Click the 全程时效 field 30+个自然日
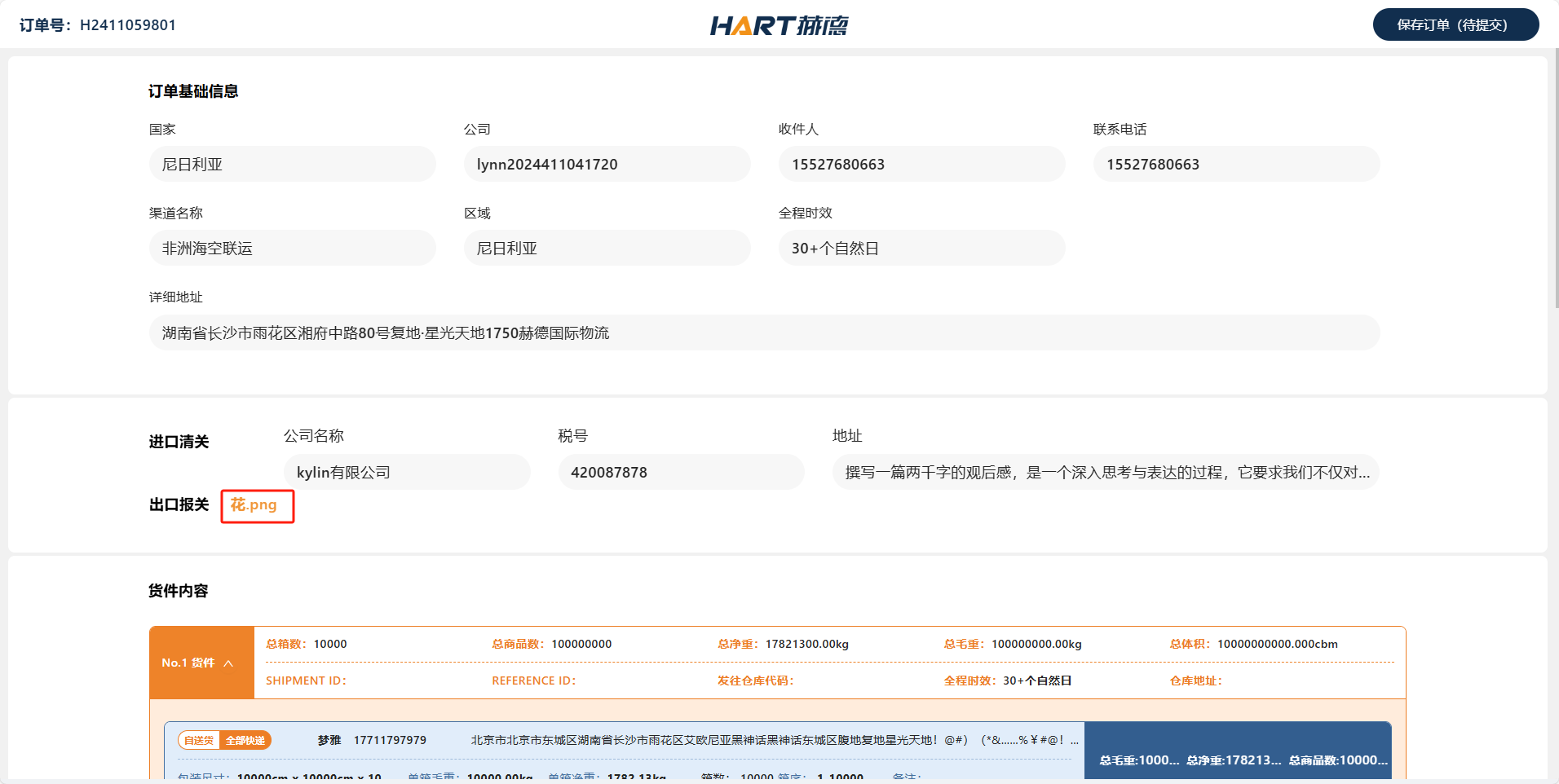The height and width of the screenshot is (784, 1559). click(x=921, y=249)
